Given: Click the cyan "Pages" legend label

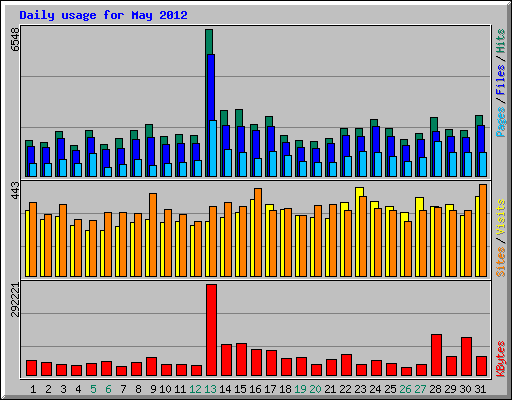Looking at the screenshot, I should click(501, 122).
